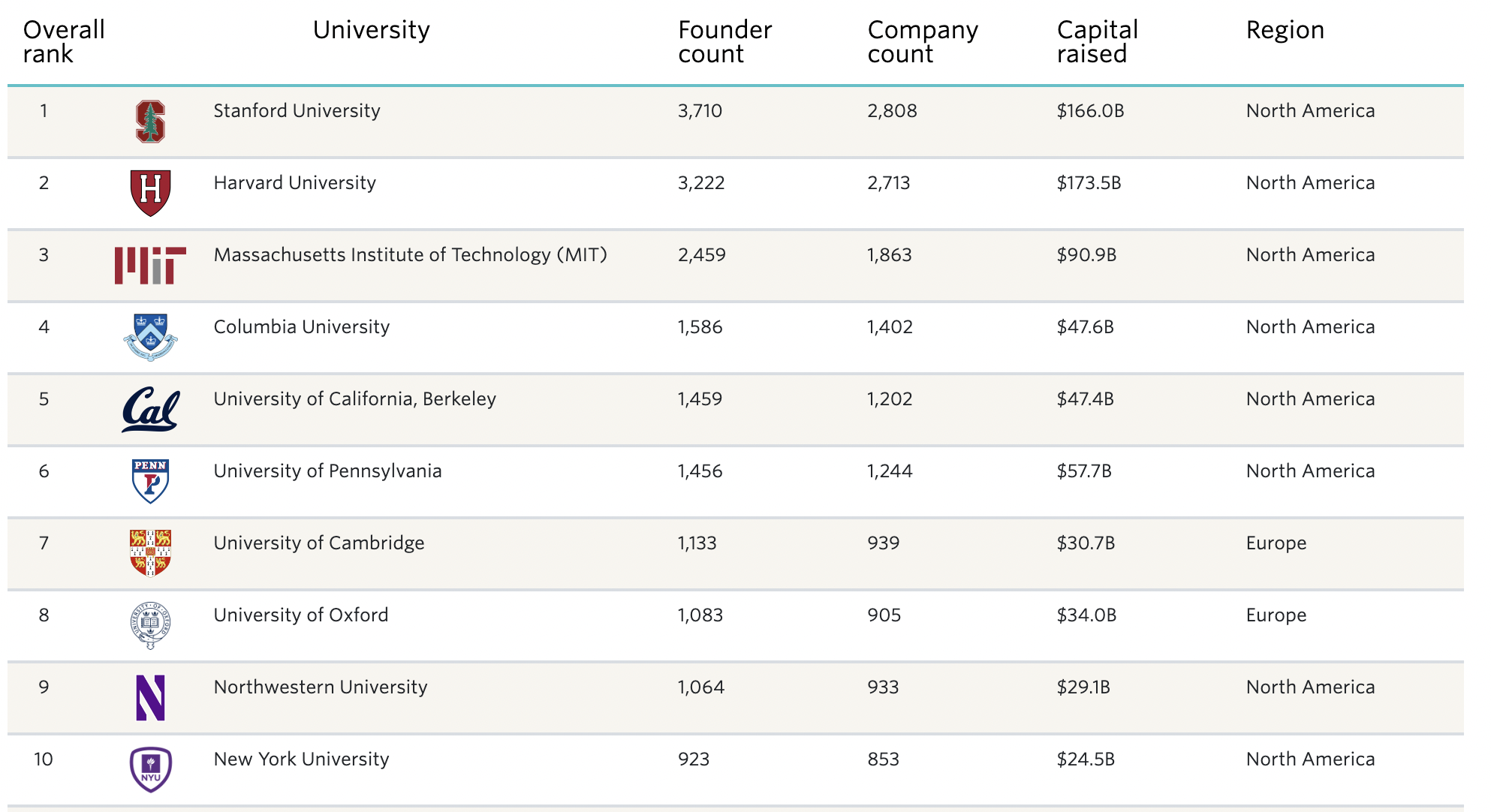This screenshot has height=812, width=1491.
Task: Click the Region column header
Action: (1285, 30)
